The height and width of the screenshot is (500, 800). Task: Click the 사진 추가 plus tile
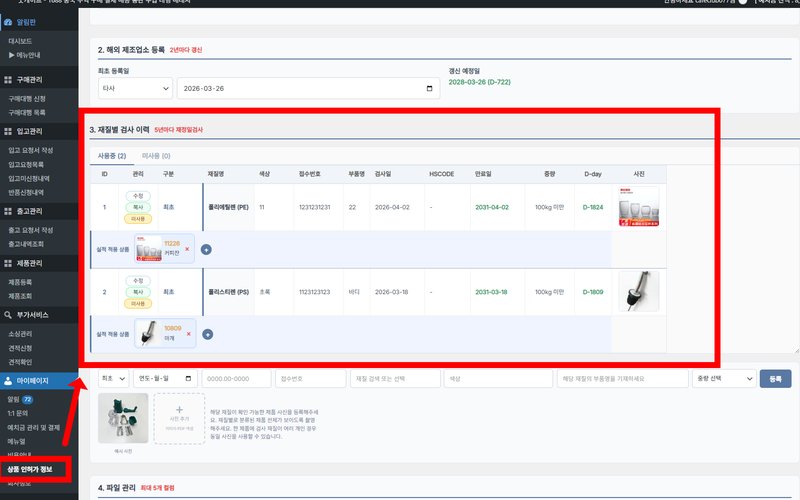pos(178,417)
